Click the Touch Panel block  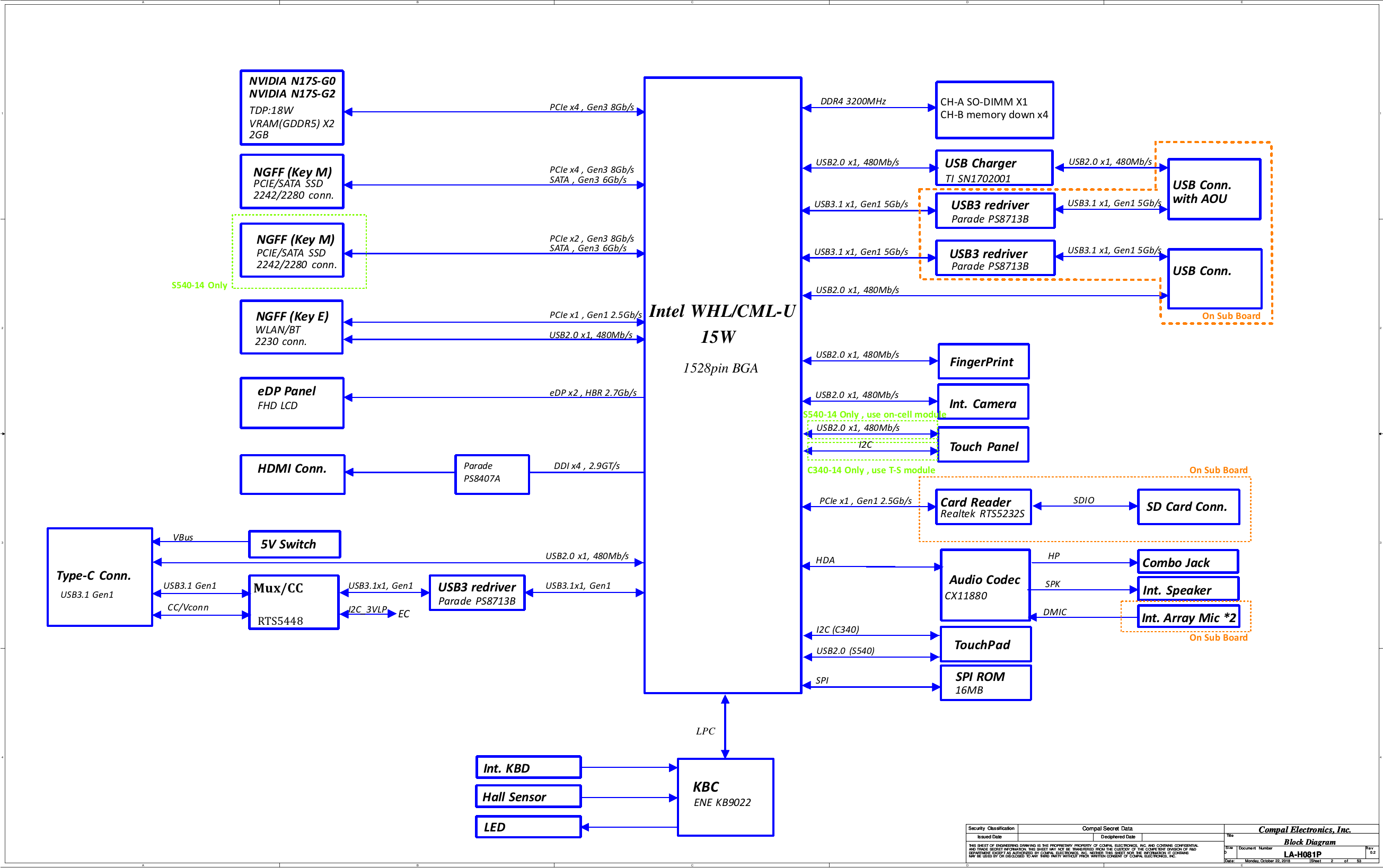[x=983, y=445]
